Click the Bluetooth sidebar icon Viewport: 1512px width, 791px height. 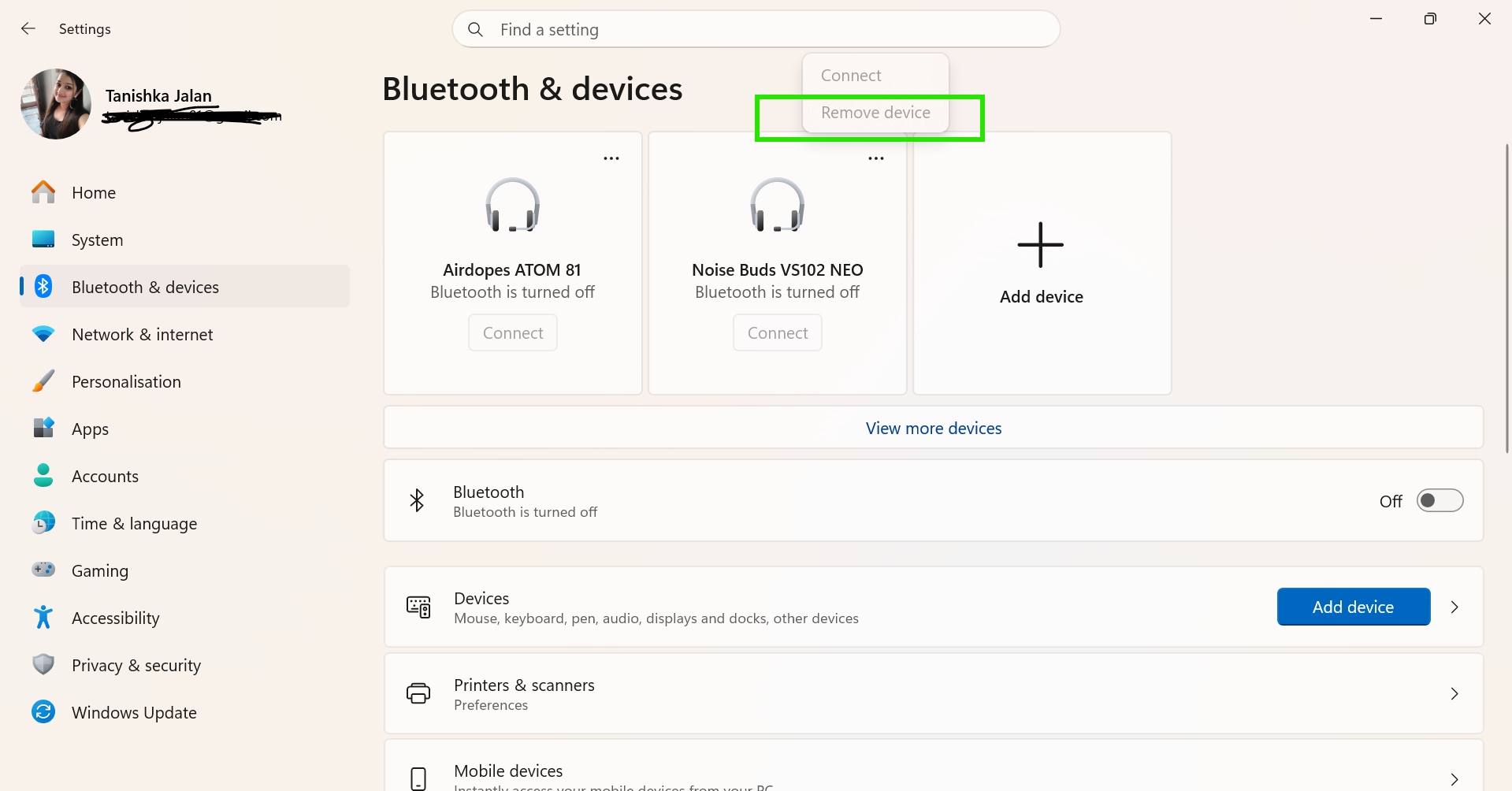(x=43, y=287)
